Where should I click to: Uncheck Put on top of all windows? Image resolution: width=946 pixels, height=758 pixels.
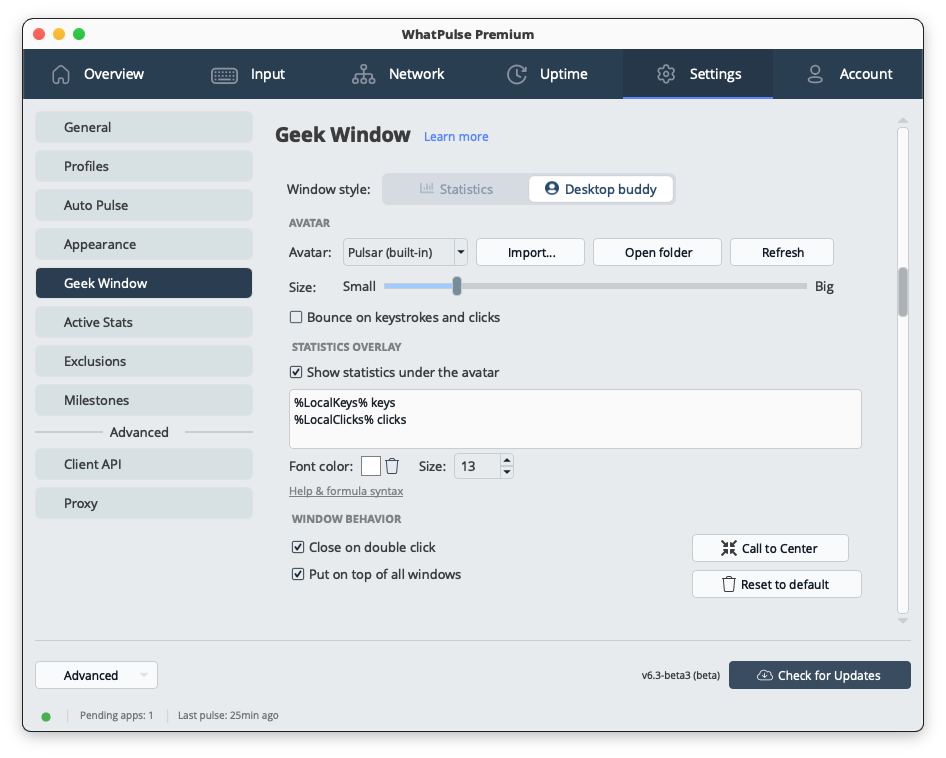click(x=297, y=574)
